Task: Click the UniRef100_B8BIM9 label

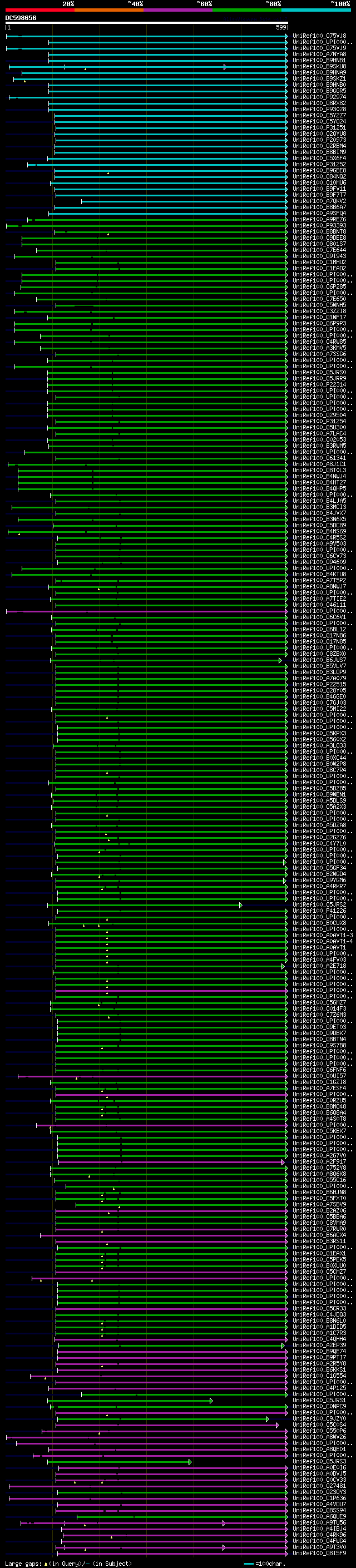Action: pyautogui.click(x=319, y=153)
